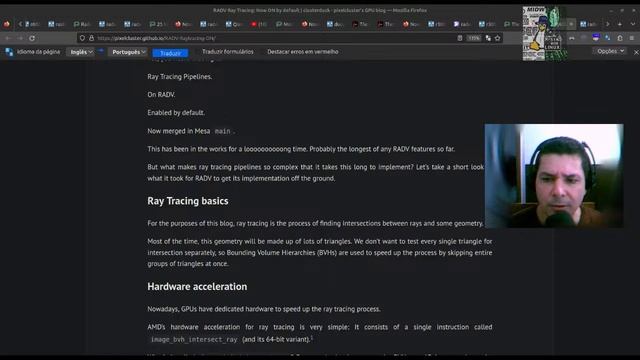This screenshot has height=360, width=640.
Task: Click the Enabled by default line
Action: click(176, 113)
